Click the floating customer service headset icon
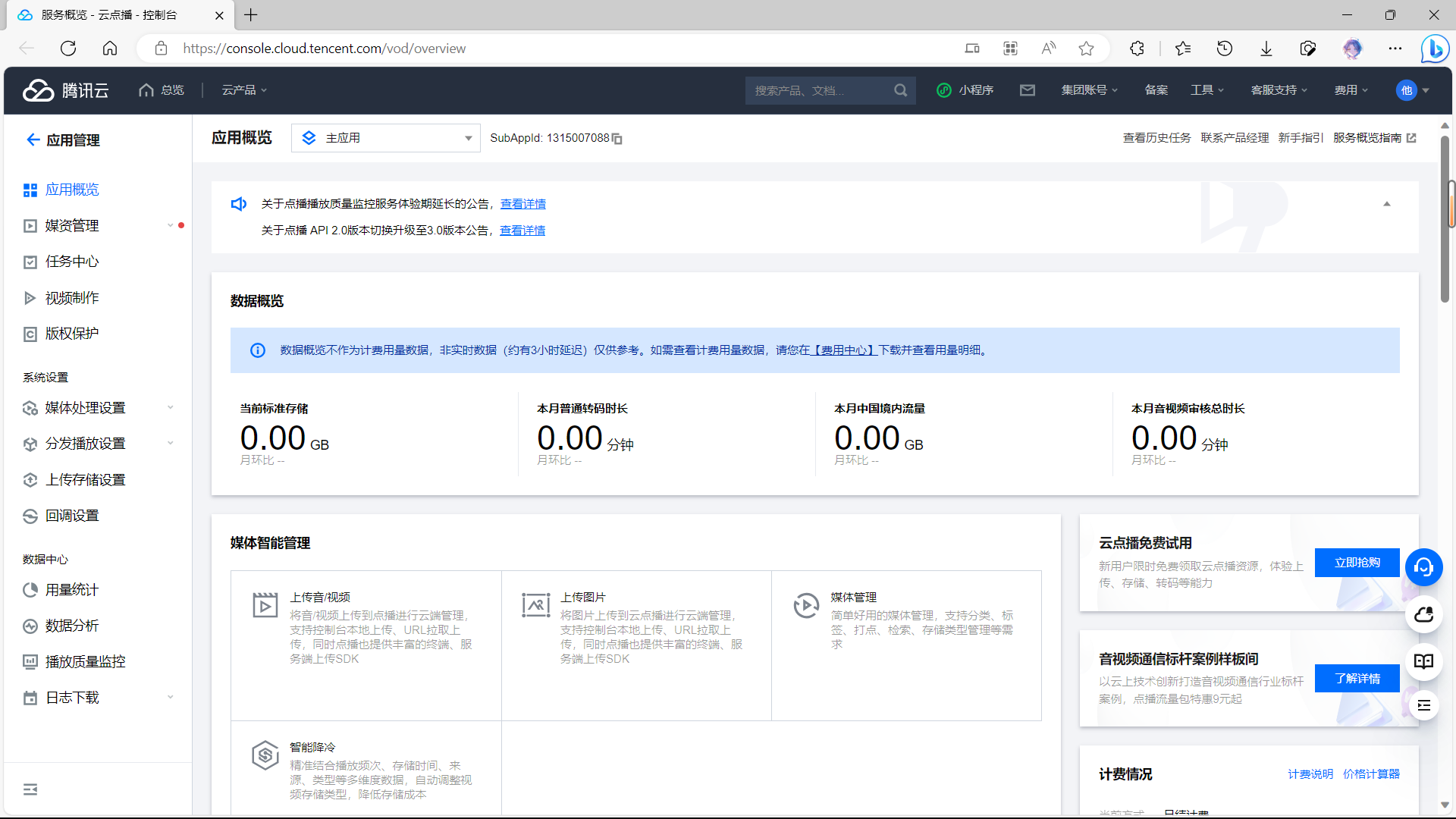 1423,567
